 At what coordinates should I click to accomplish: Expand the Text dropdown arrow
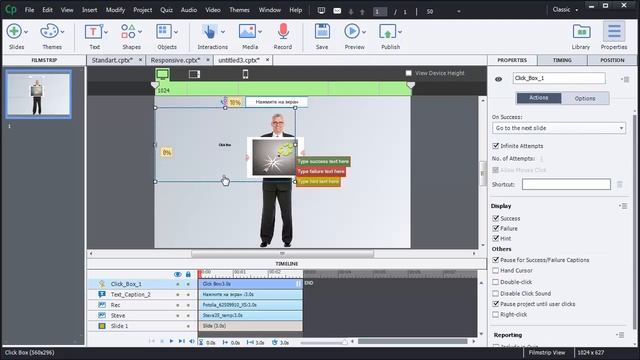106,32
